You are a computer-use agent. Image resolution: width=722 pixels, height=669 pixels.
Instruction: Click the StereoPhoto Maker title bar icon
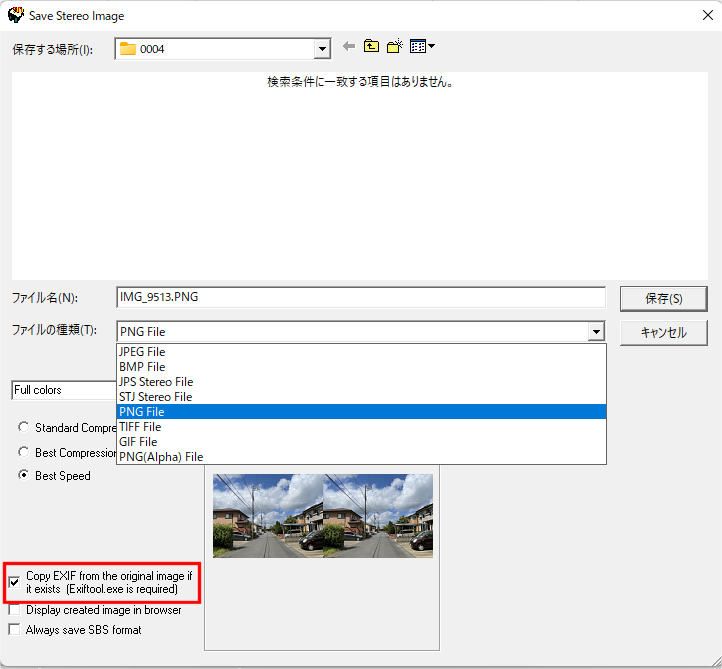coord(16,15)
